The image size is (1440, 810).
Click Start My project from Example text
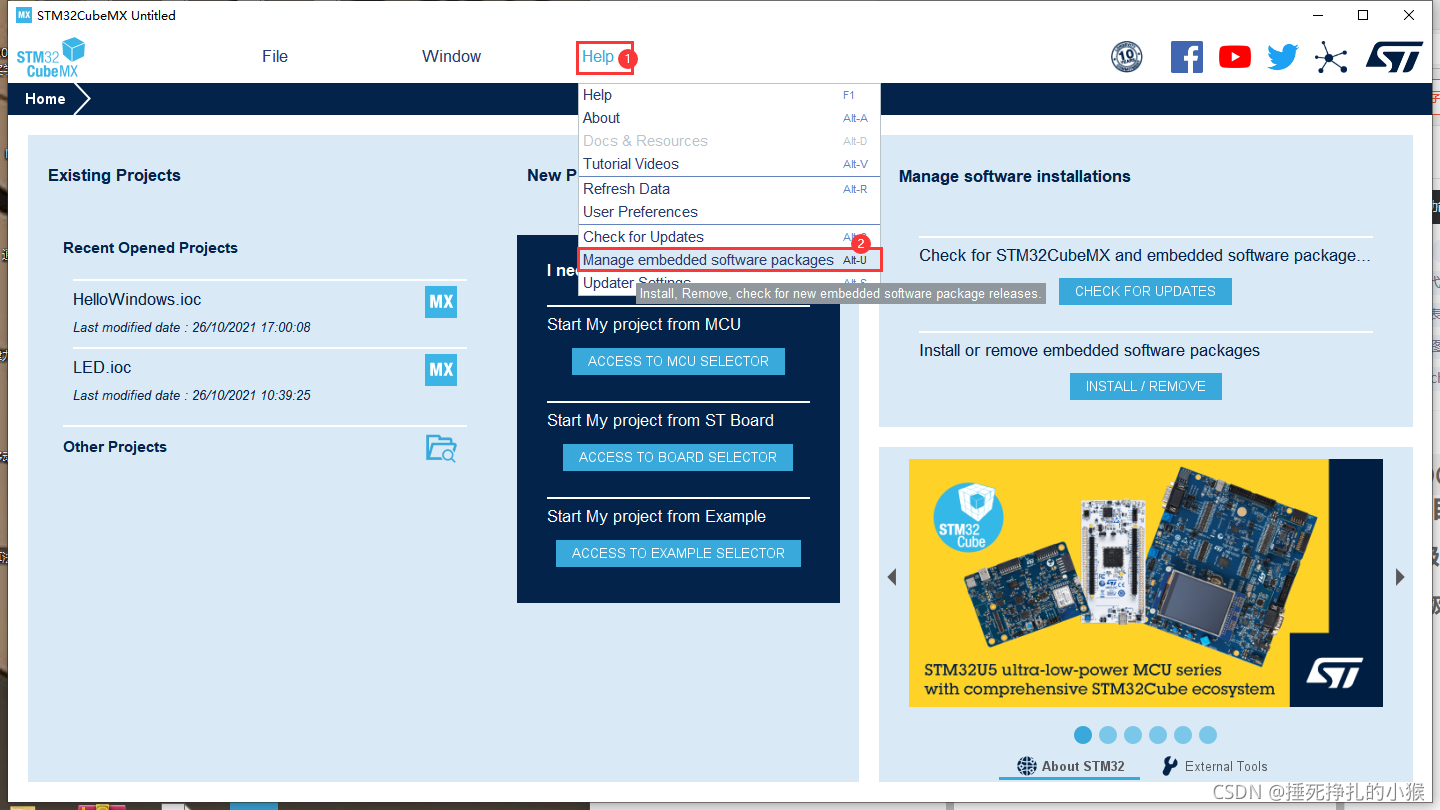(656, 516)
